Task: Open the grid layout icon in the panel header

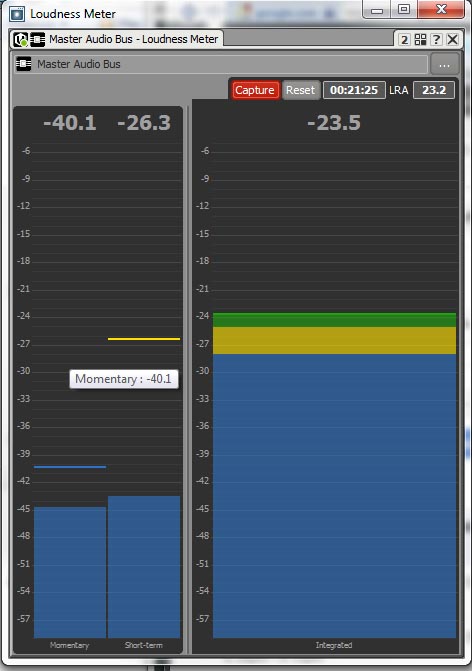Action: click(x=420, y=40)
